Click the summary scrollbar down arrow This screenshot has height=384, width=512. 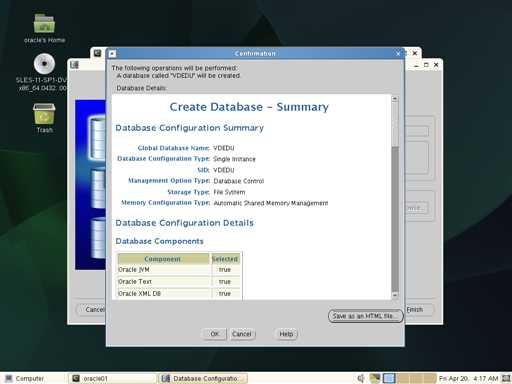pos(395,295)
